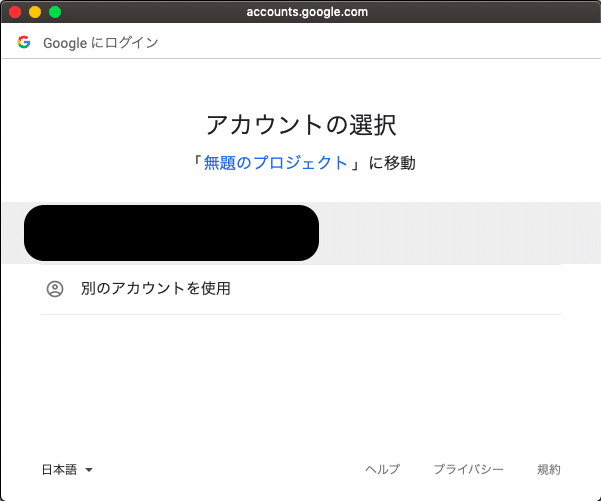601x501 pixels.
Task: Click divider line below 別のアカウントを使用
Action: pyautogui.click(x=300, y=314)
